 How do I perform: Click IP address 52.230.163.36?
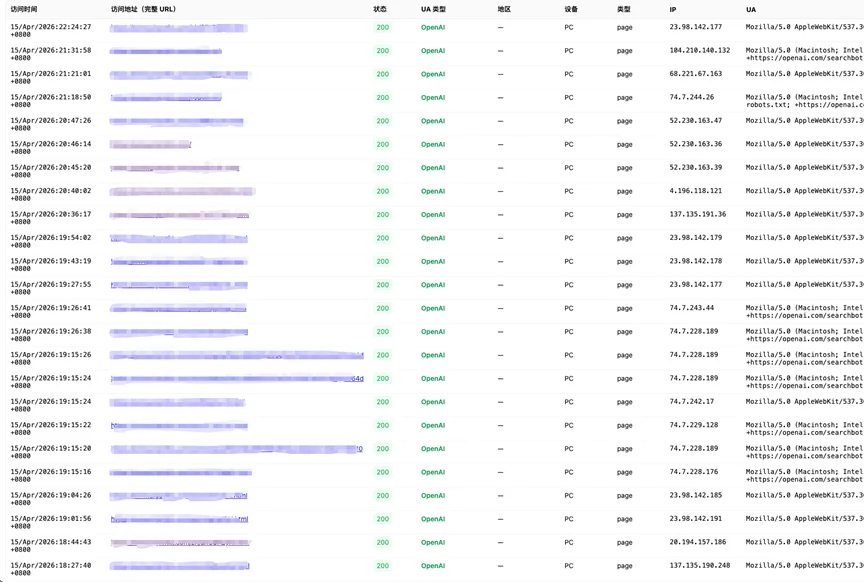[x=695, y=144]
